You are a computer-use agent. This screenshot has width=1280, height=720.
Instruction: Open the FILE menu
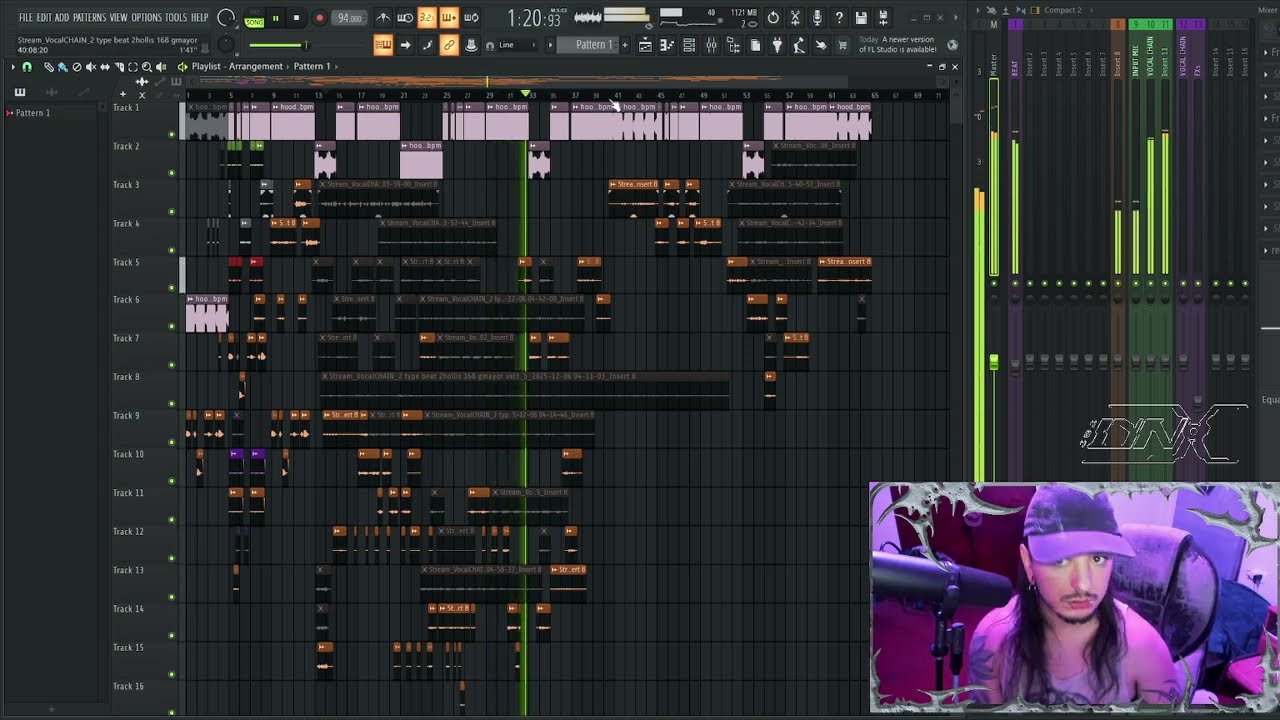25,18
